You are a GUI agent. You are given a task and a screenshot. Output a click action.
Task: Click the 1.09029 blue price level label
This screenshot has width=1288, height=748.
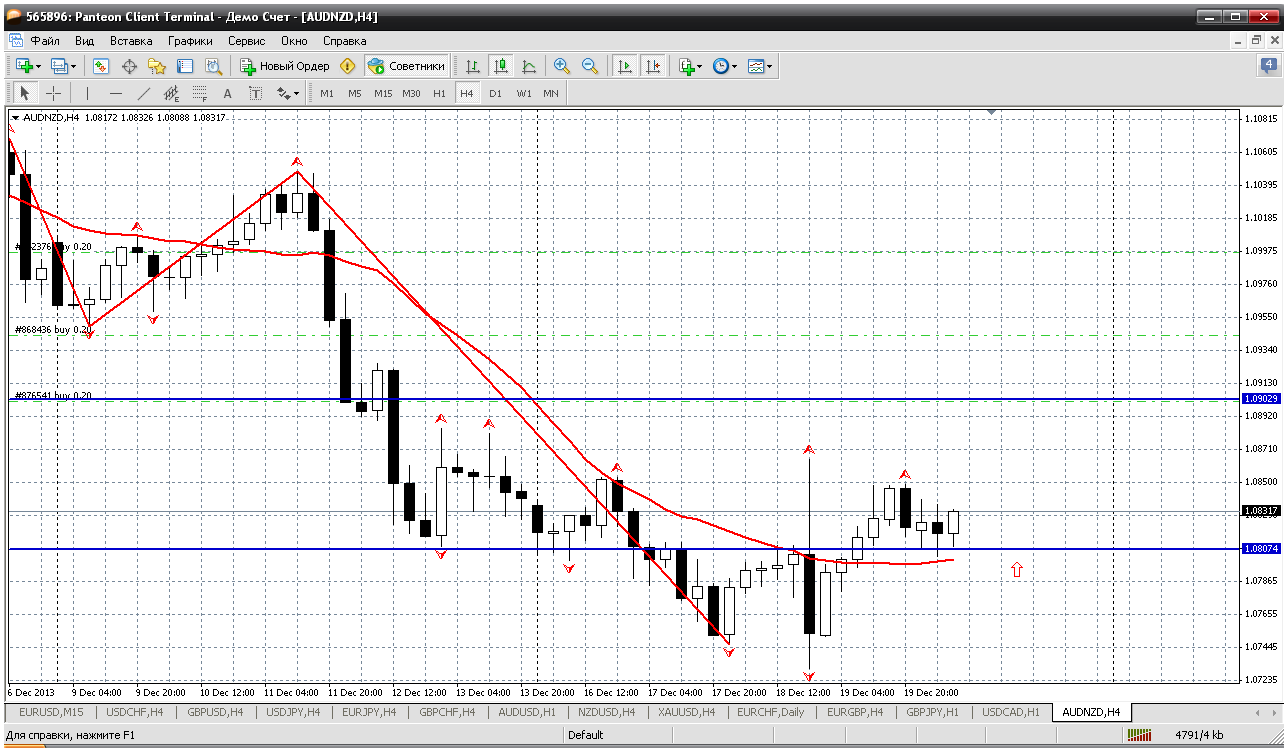pos(1260,399)
